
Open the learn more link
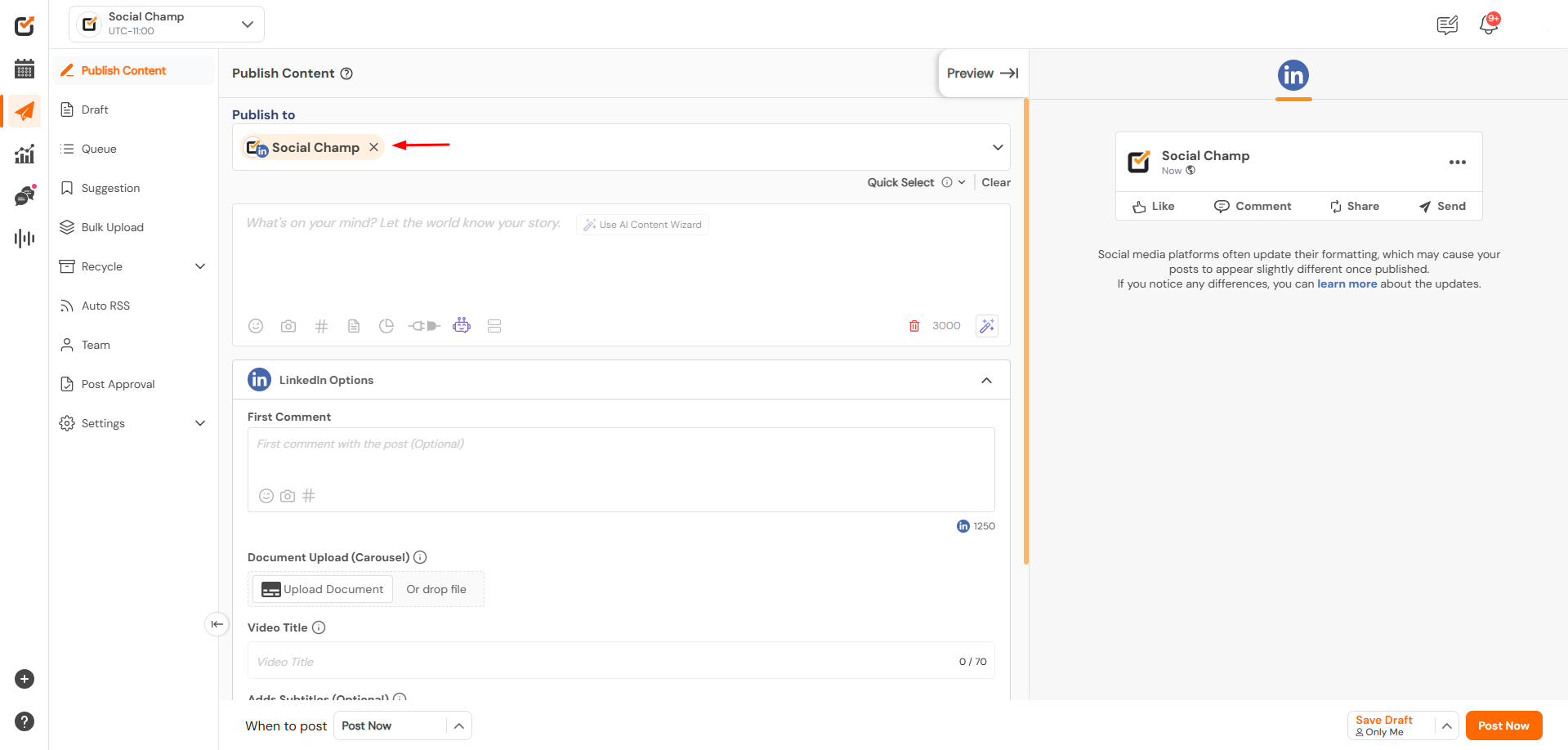click(x=1347, y=284)
